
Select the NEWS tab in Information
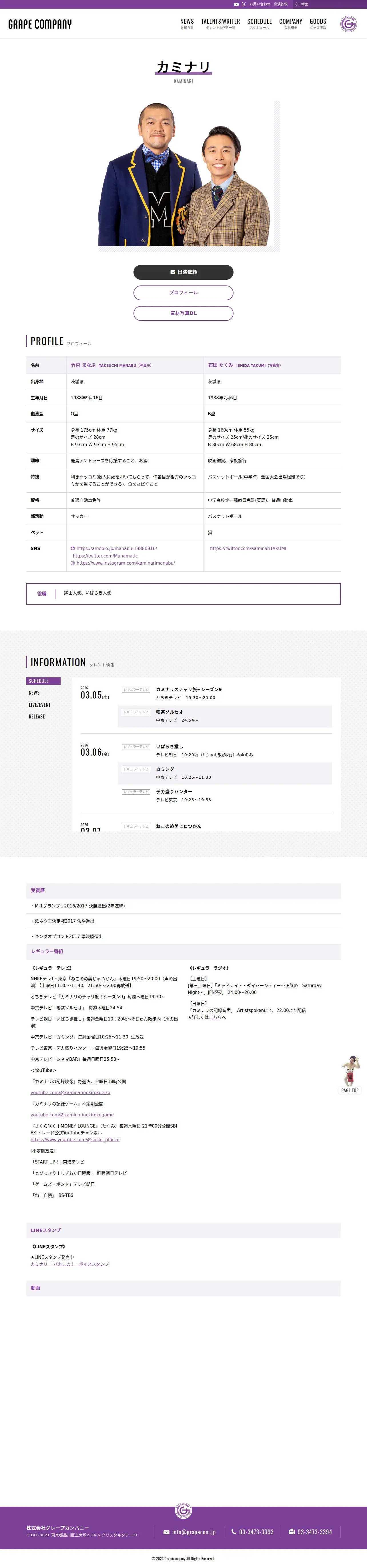click(34, 693)
